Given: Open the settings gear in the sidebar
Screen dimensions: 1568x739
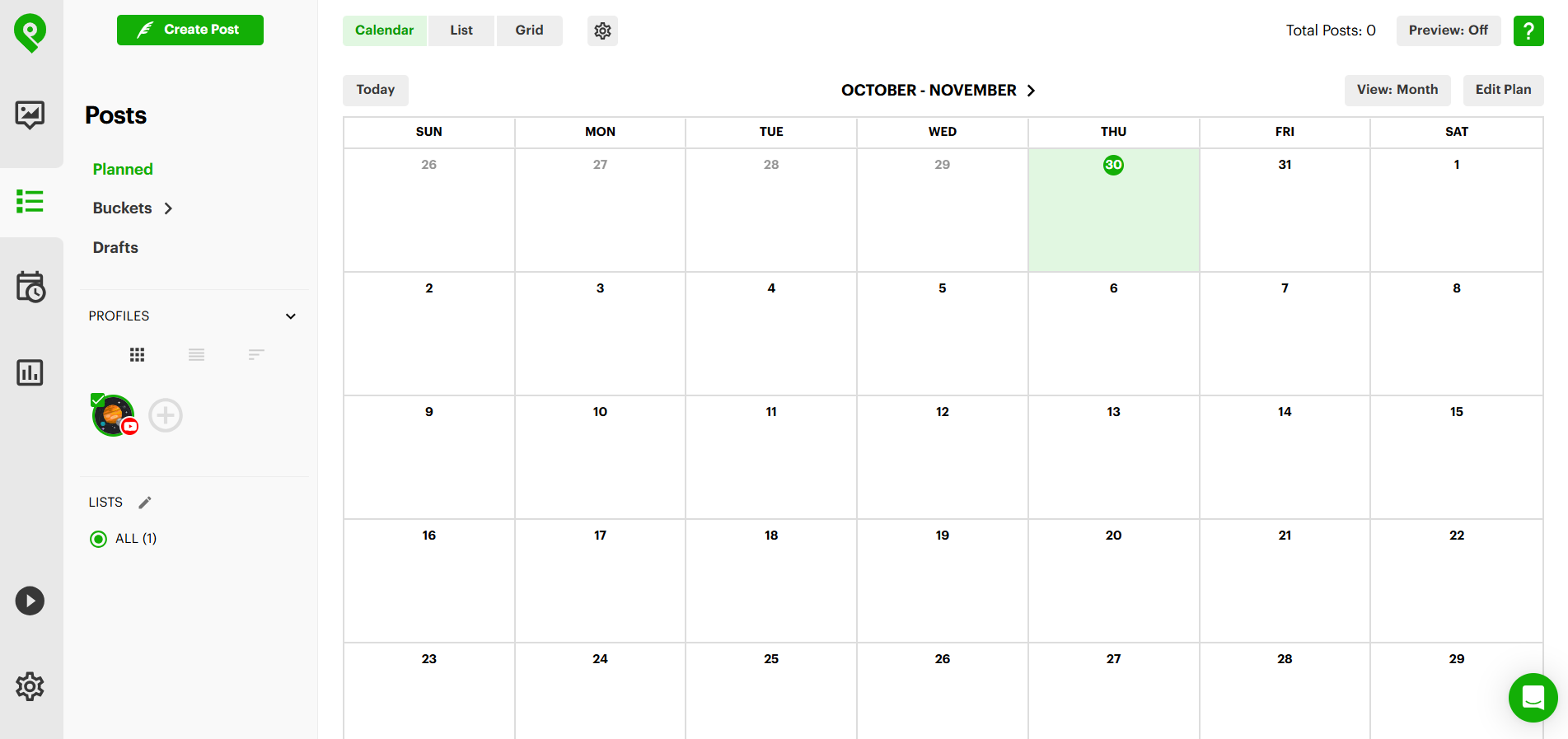Looking at the screenshot, I should click(30, 686).
